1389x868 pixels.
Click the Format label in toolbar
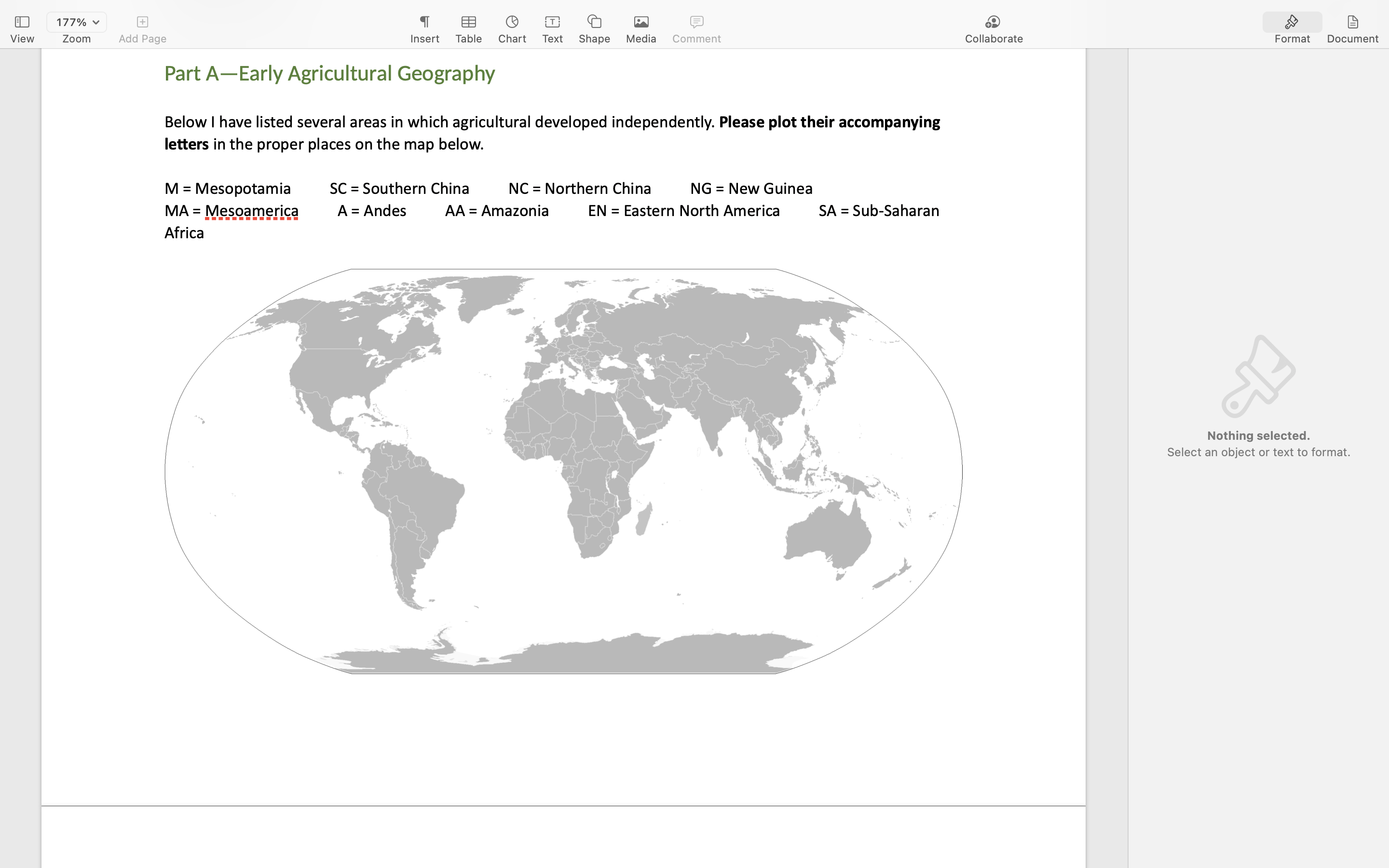point(1292,39)
